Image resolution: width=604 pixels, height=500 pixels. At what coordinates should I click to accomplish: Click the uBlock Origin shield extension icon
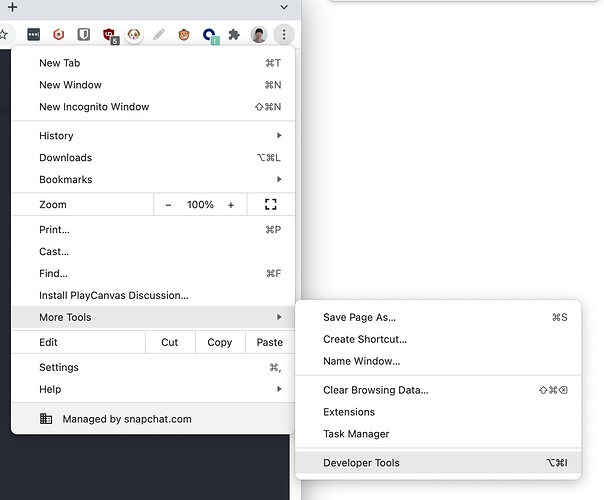pos(109,35)
